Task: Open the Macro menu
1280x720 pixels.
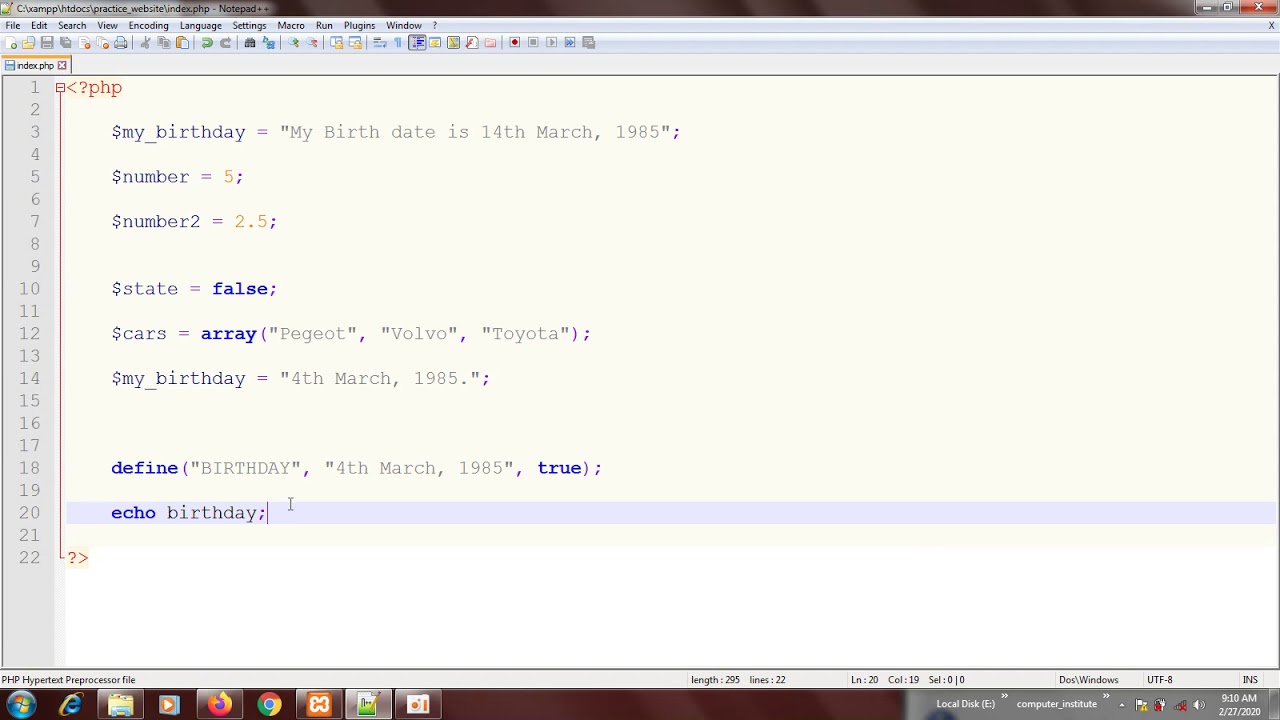Action: point(291,25)
